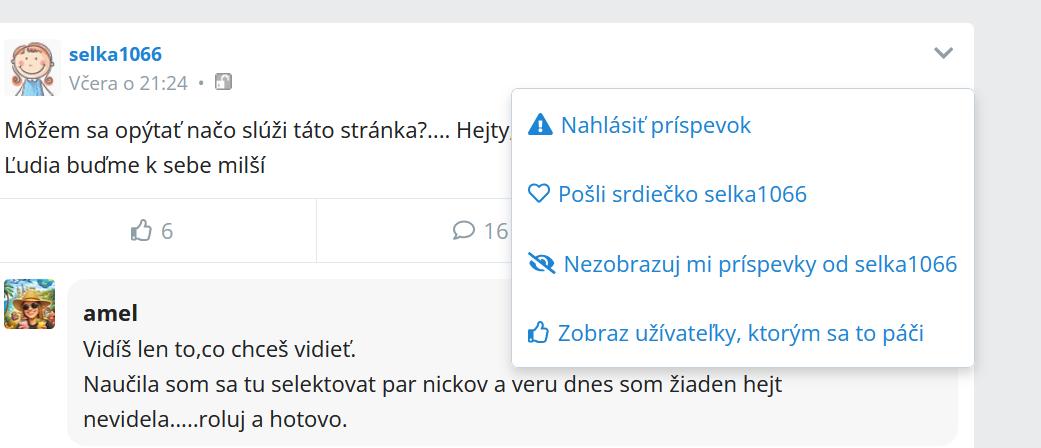1041x448 pixels.
Task: Click the warning triangle icon for reporting
Action: [540, 125]
